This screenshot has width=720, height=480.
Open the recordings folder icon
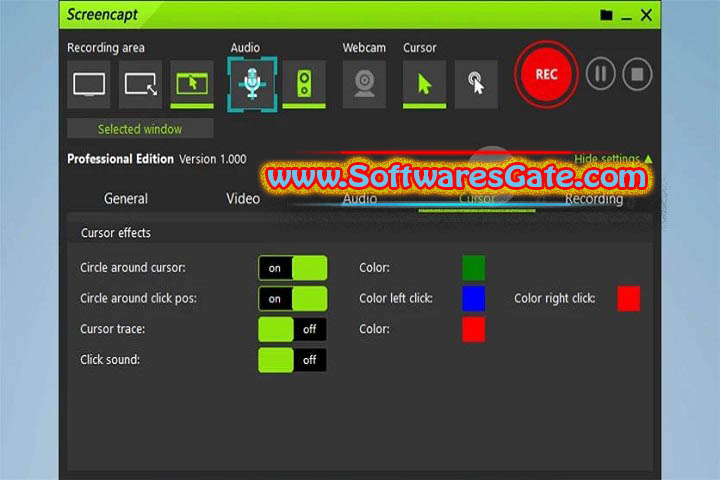pyautogui.click(x=606, y=15)
